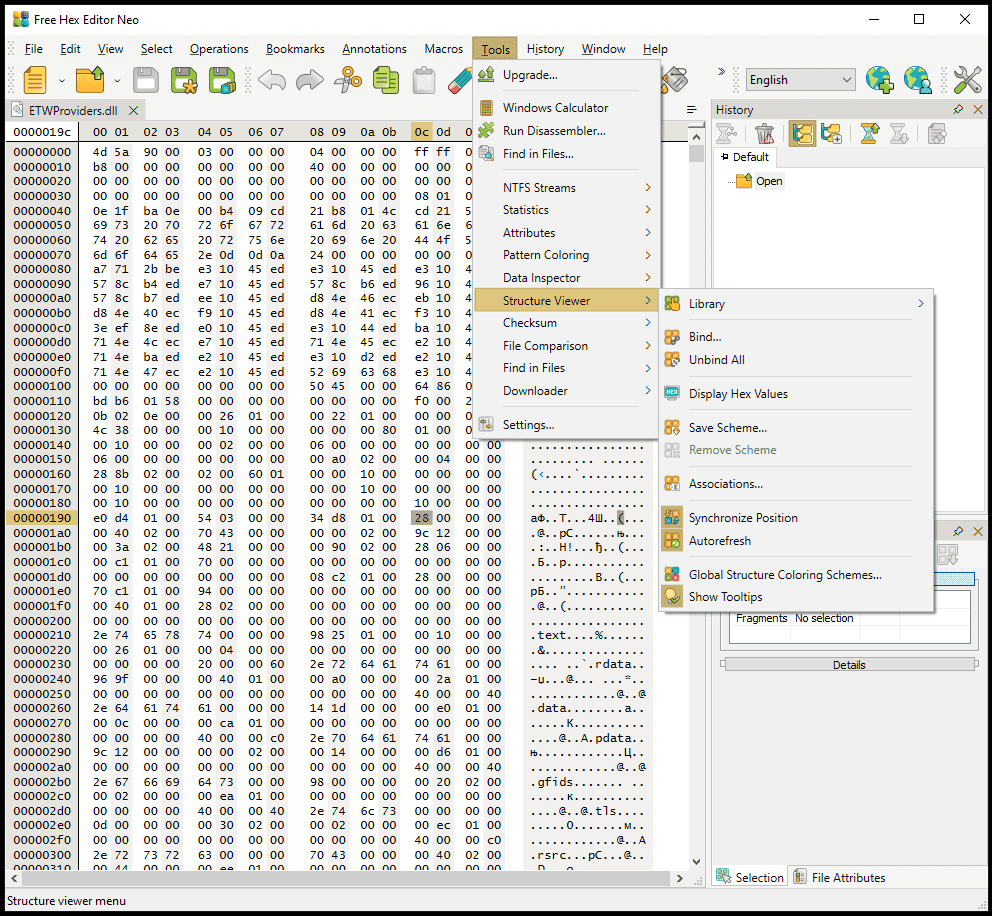This screenshot has width=992, height=916.
Task: Pin the History panel with pushpin icon
Action: (x=958, y=110)
